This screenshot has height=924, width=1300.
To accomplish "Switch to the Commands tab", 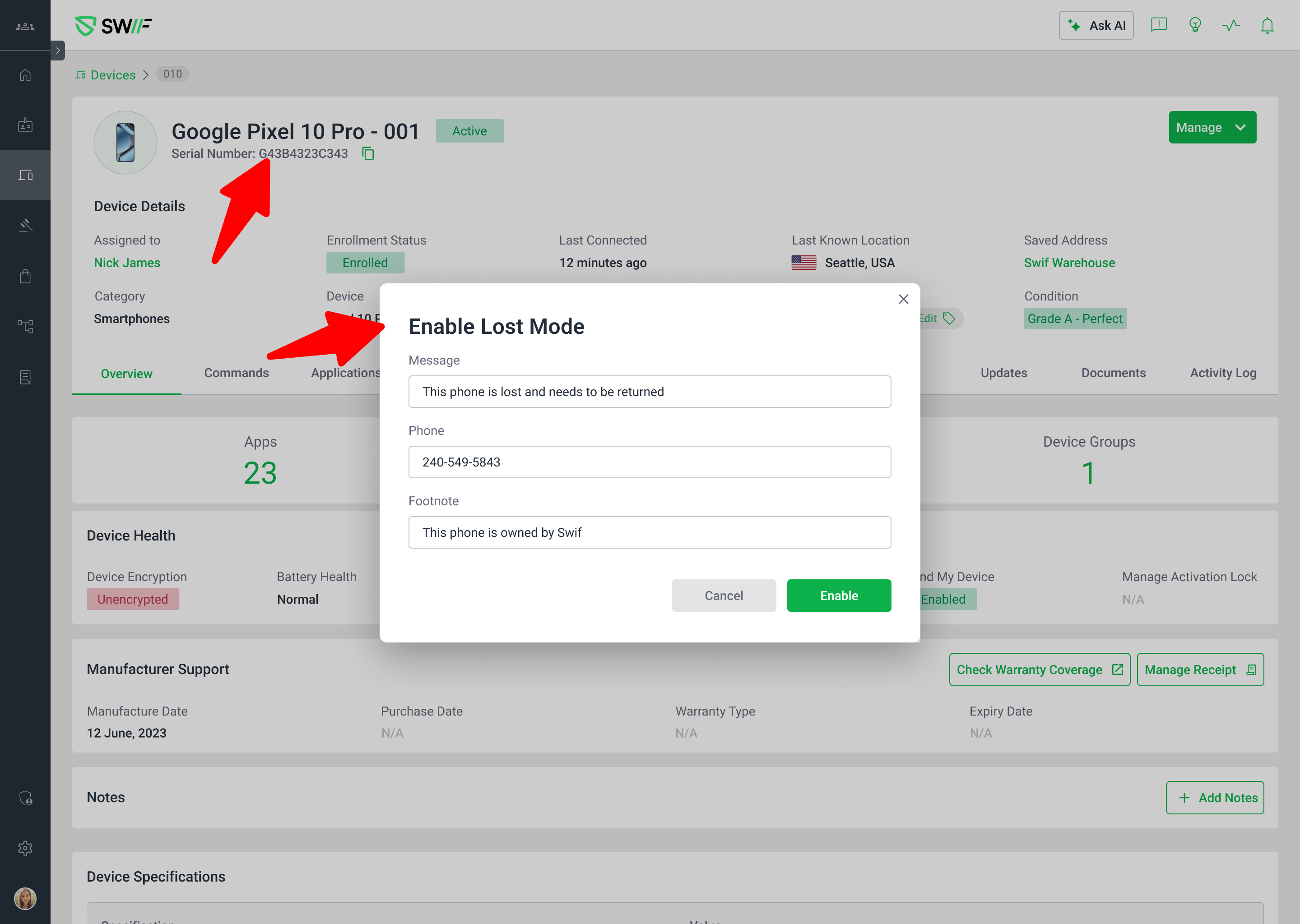I will tap(236, 373).
